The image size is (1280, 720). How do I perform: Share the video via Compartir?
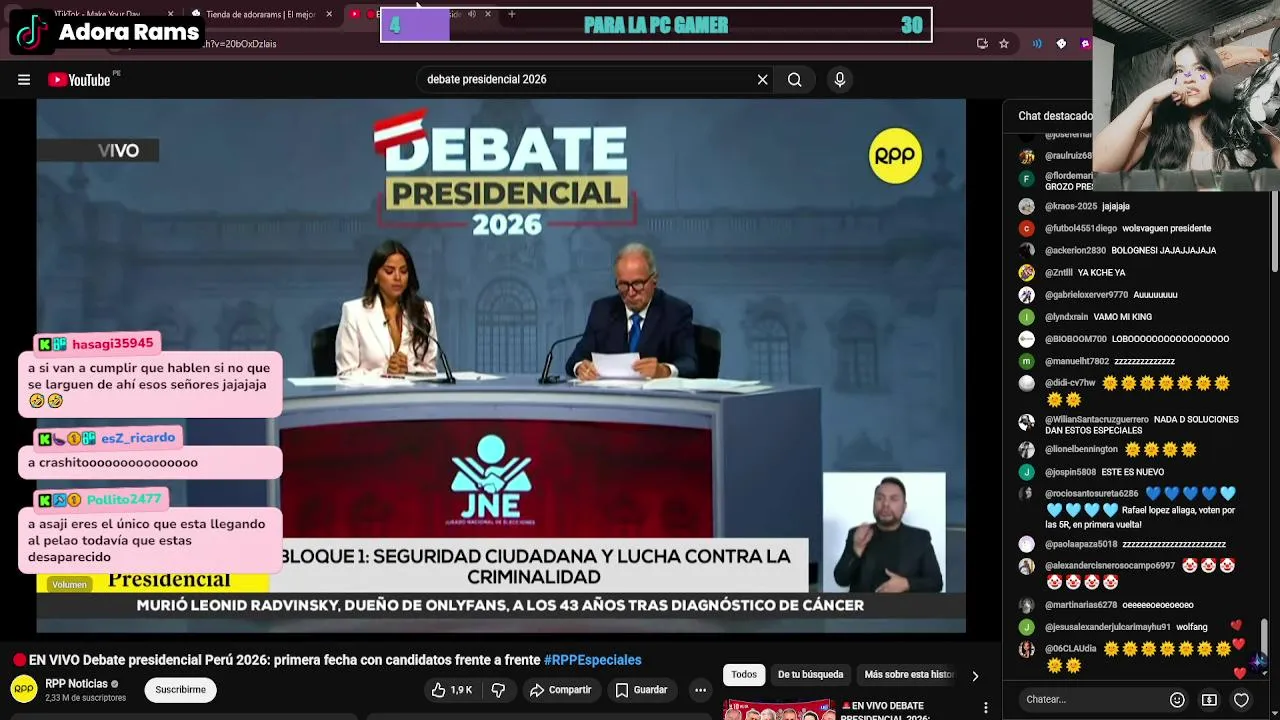tap(561, 690)
